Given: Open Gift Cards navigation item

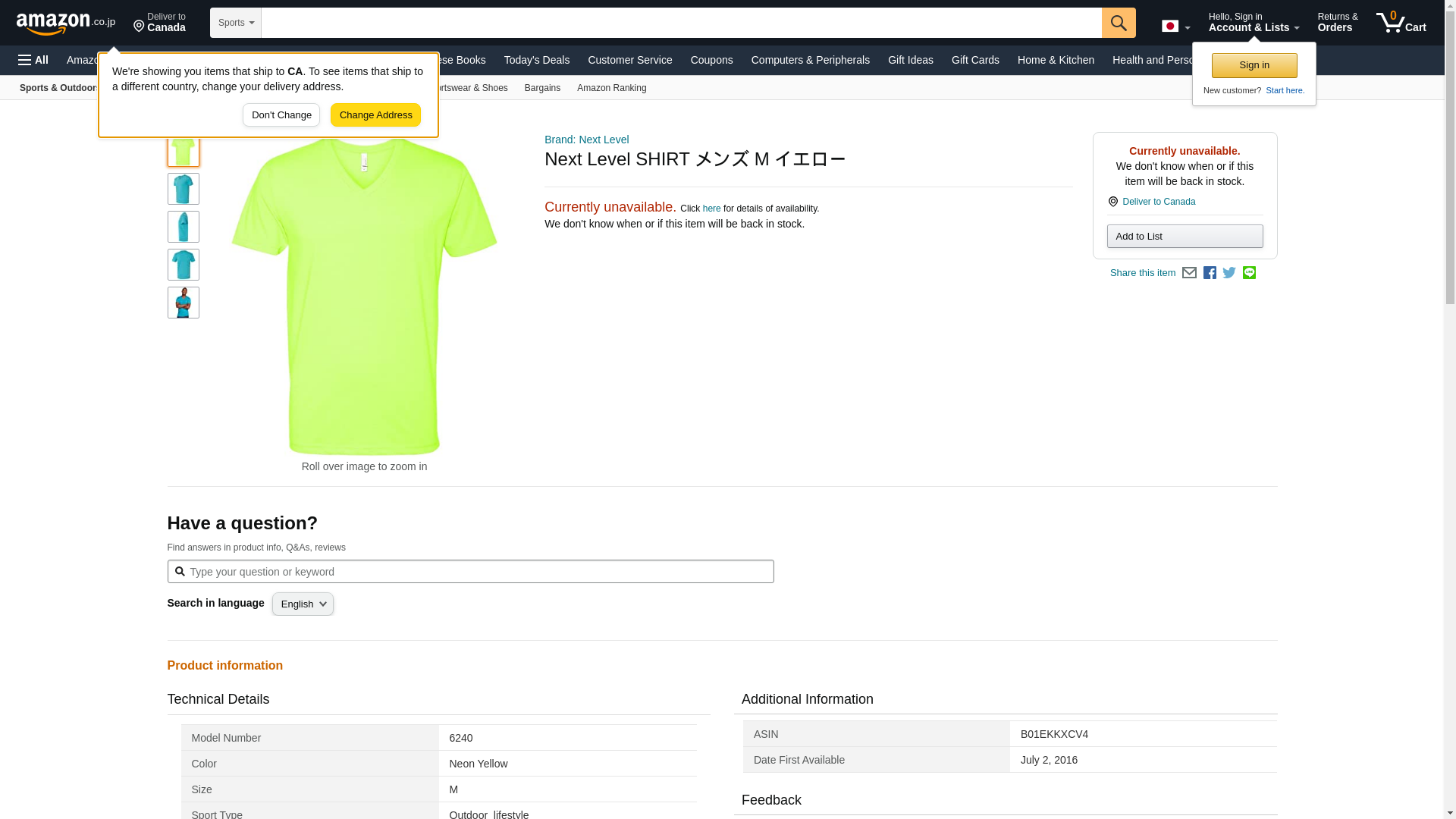Looking at the screenshot, I should [974, 60].
